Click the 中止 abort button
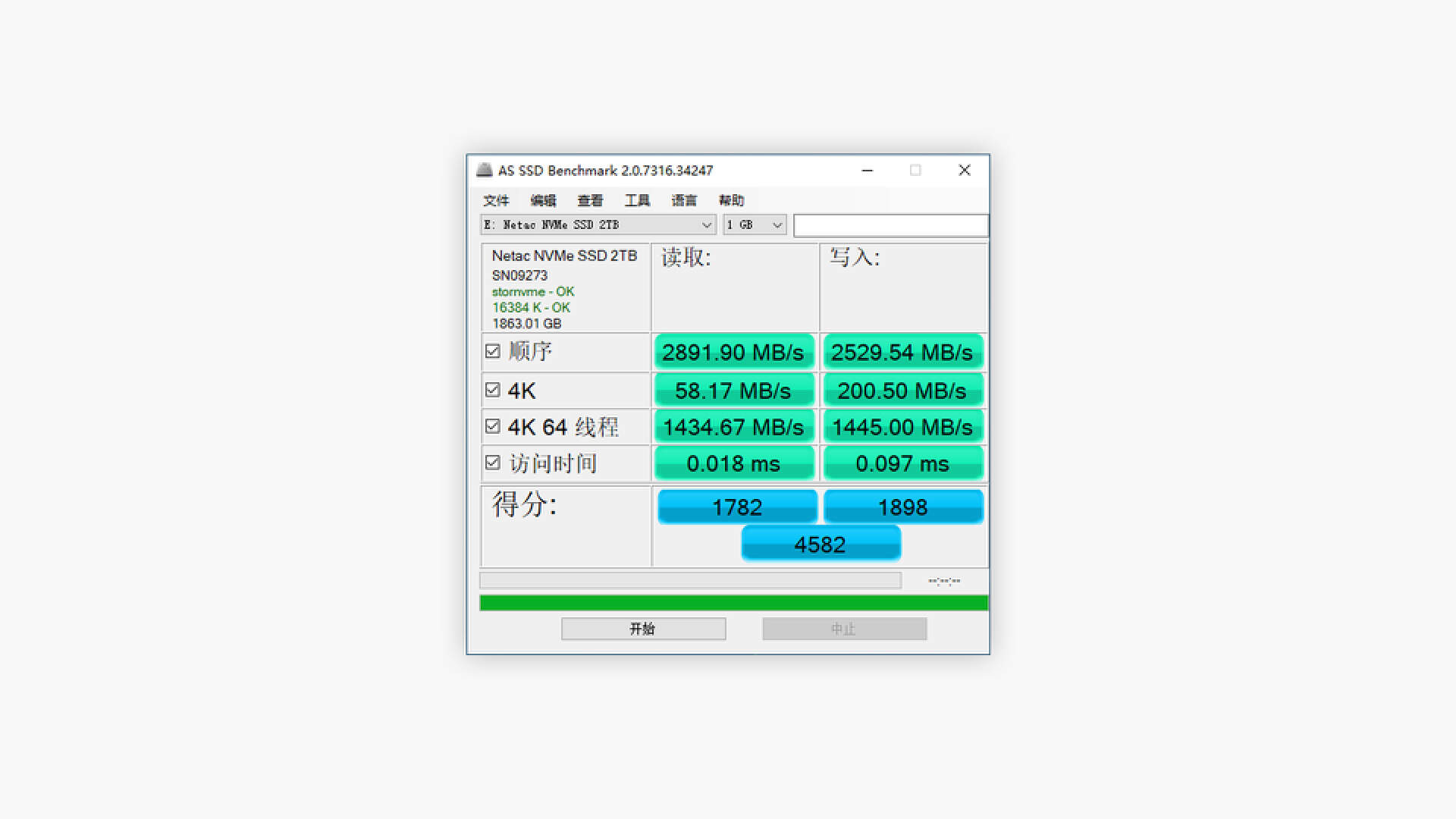 click(844, 629)
